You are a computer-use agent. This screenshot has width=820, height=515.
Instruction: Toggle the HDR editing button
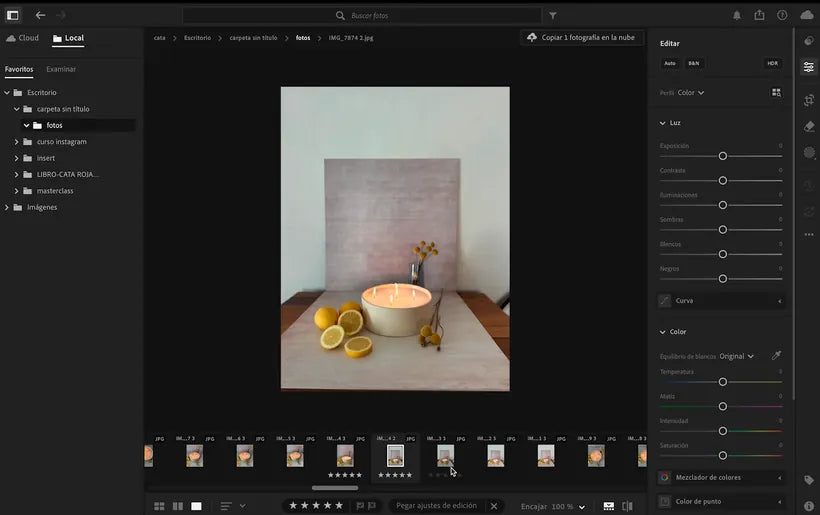pos(772,63)
